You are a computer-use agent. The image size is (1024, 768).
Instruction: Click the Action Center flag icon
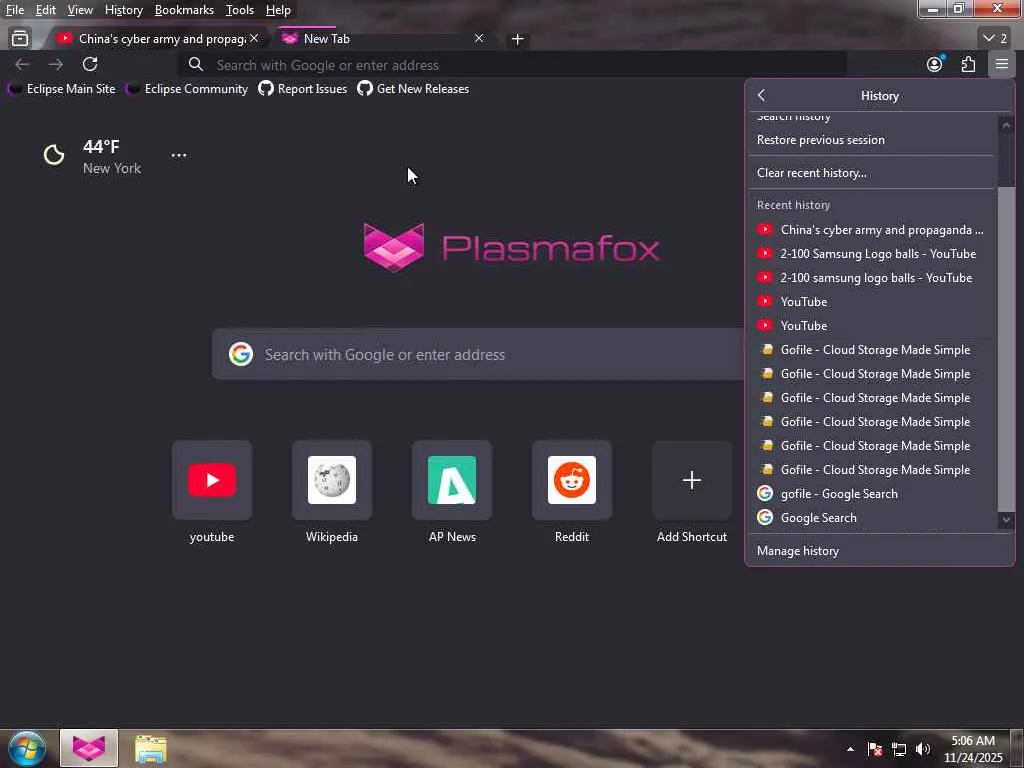875,749
